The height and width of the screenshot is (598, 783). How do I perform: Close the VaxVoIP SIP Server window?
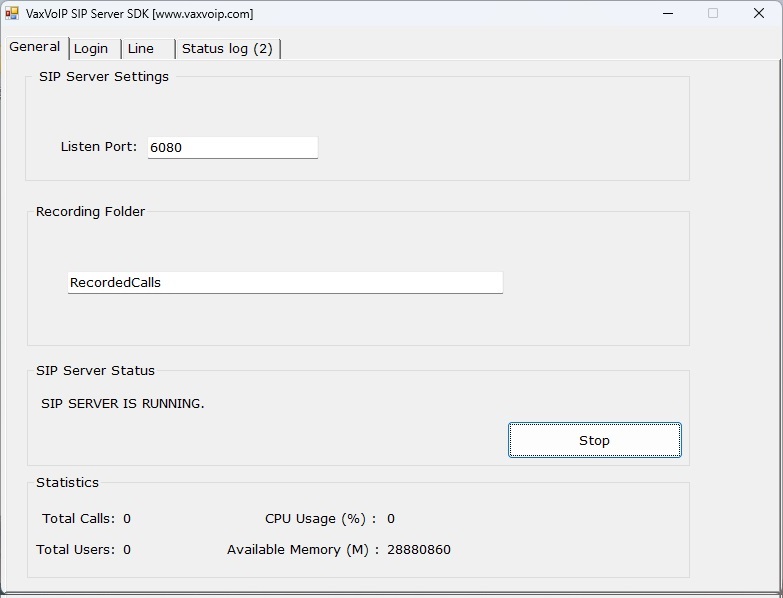[758, 14]
